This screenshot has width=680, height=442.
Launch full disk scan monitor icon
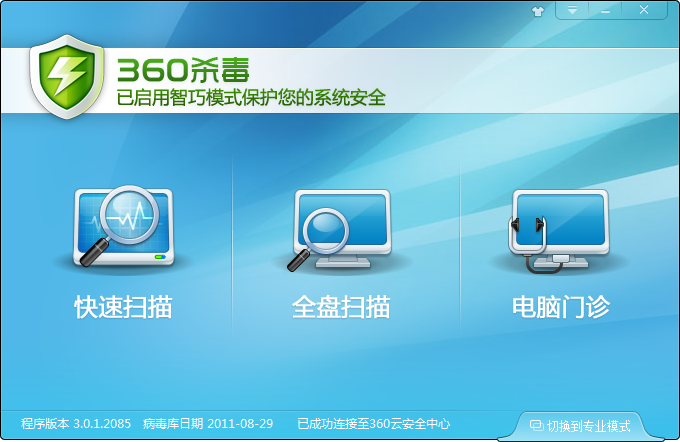pyautogui.click(x=340, y=230)
